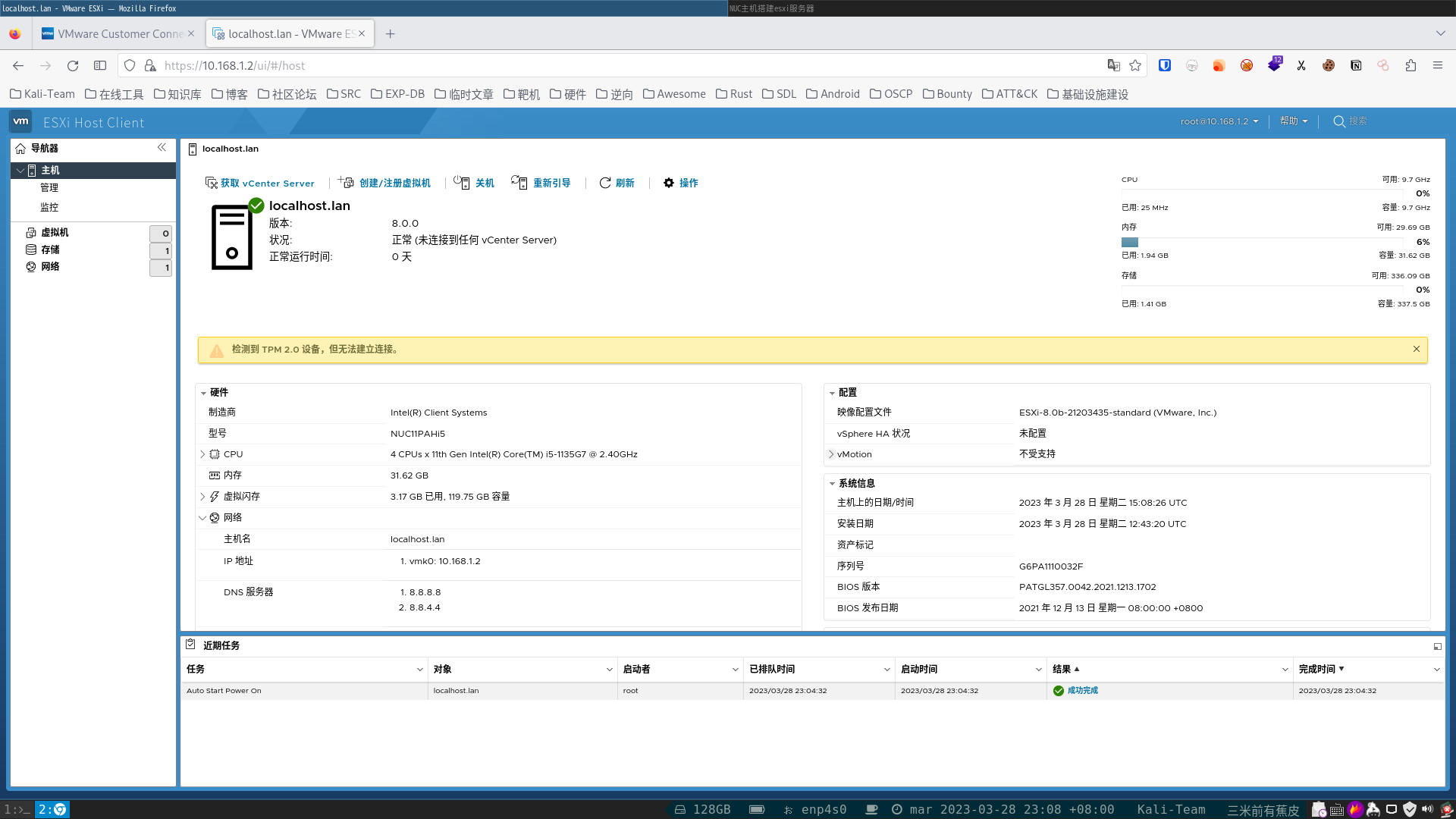Click the translate page icon
Screen dimensions: 1456x819
tap(1113, 65)
